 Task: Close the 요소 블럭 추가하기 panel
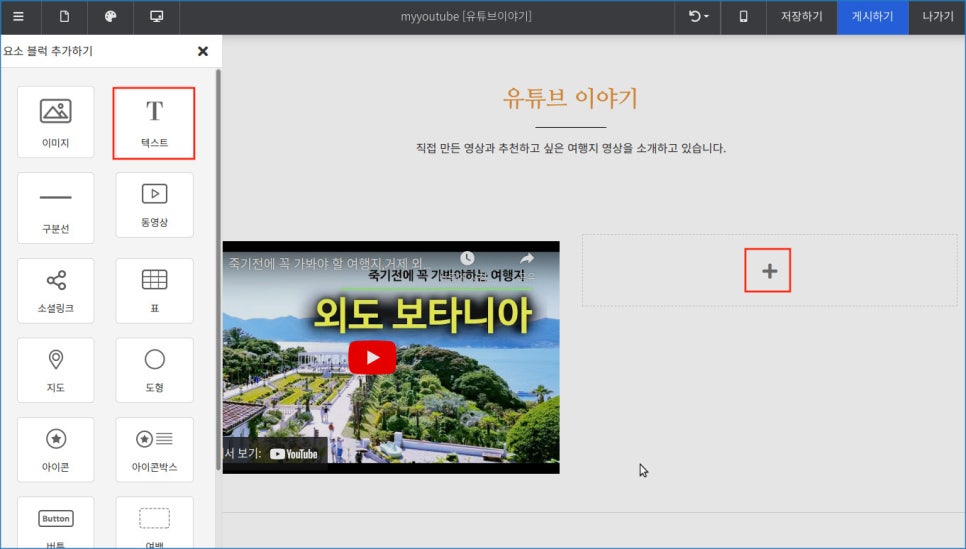(203, 51)
